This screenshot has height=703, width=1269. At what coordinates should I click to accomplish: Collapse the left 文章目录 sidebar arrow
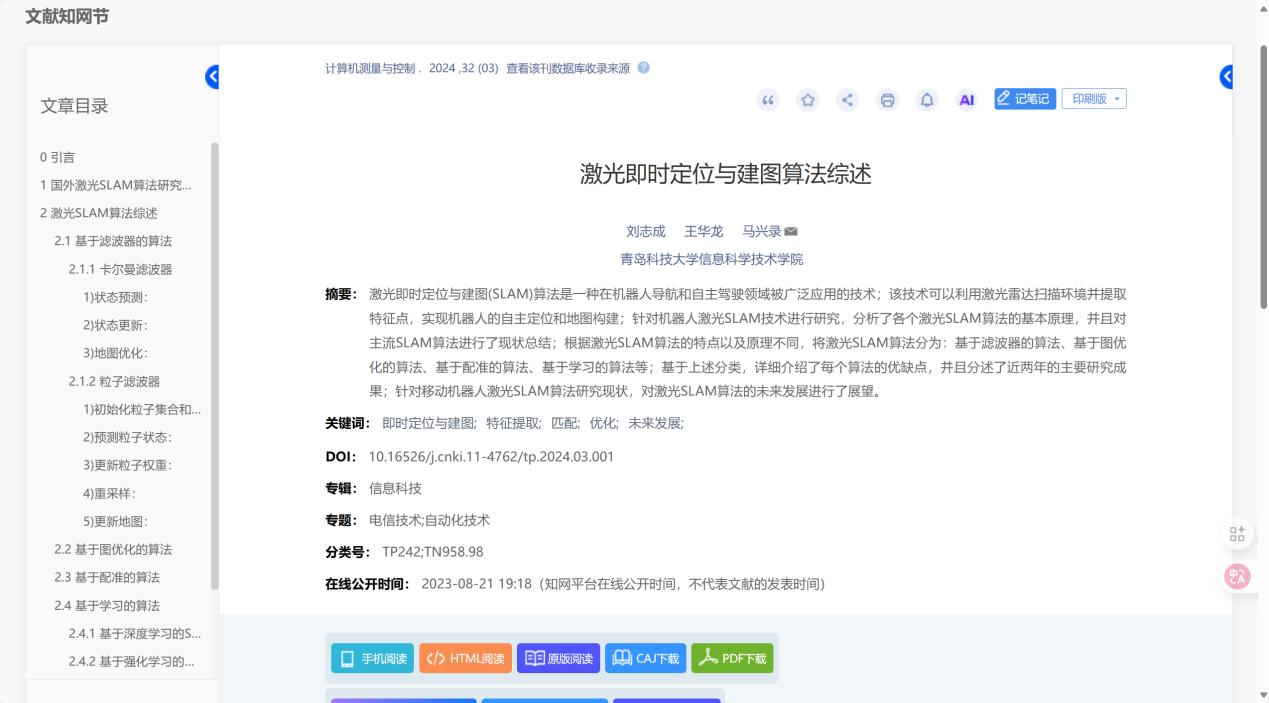pos(212,77)
